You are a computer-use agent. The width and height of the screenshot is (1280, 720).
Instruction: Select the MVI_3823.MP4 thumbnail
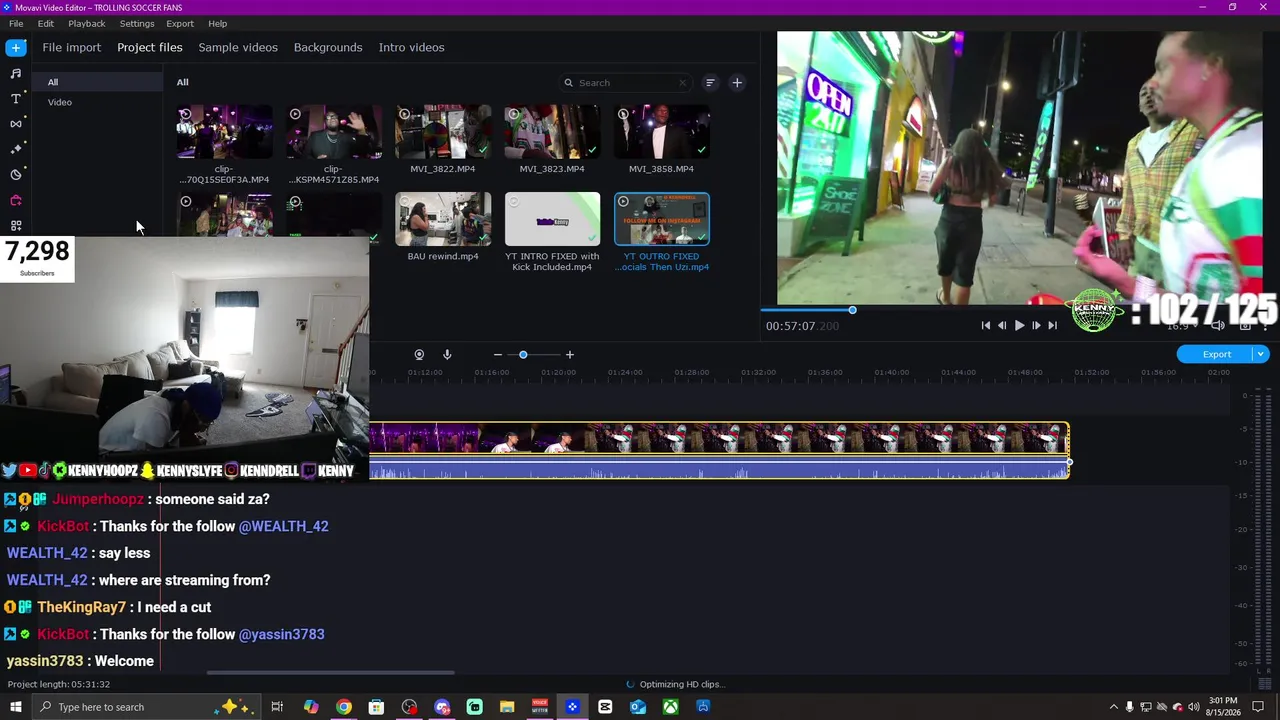tap(552, 132)
